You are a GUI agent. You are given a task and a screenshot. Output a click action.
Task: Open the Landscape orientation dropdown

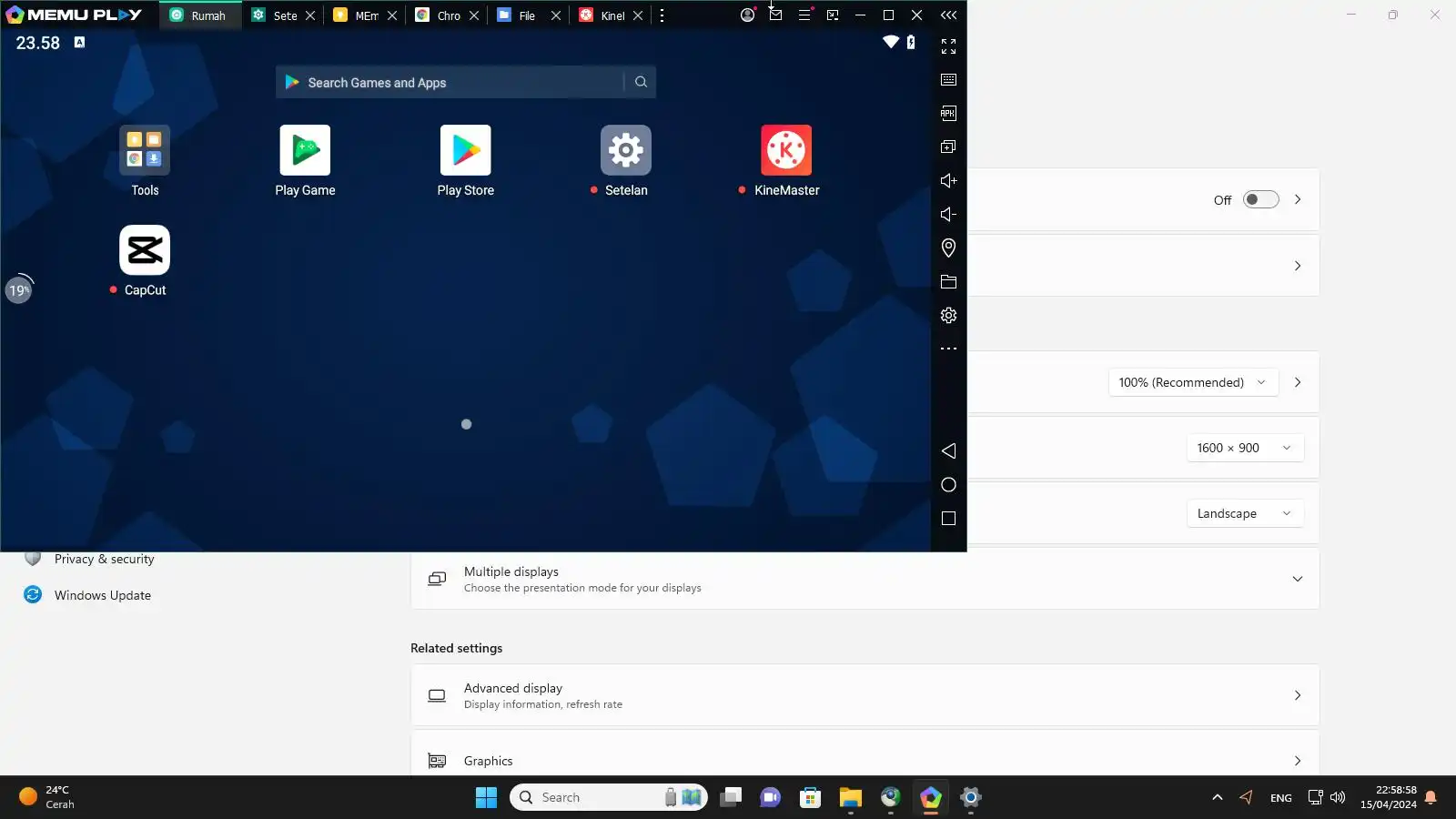pyautogui.click(x=1245, y=514)
